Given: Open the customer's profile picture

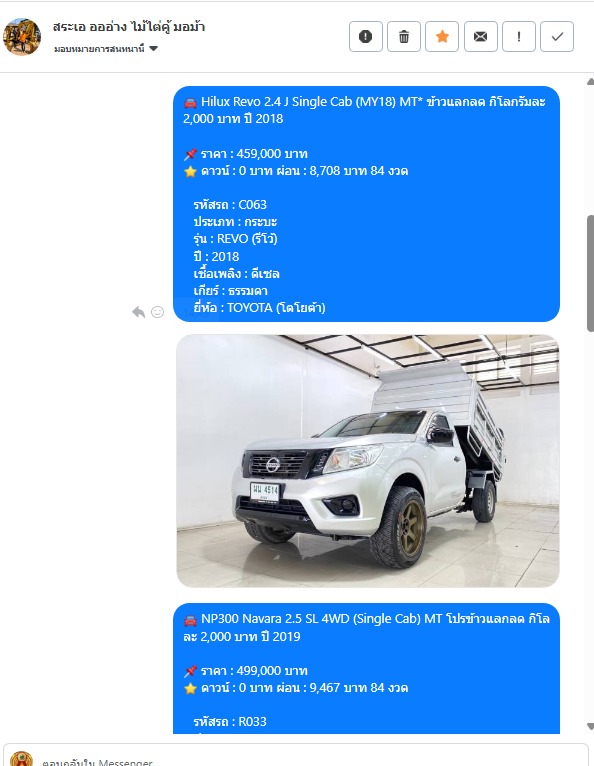Looking at the screenshot, I should click(x=22, y=37).
